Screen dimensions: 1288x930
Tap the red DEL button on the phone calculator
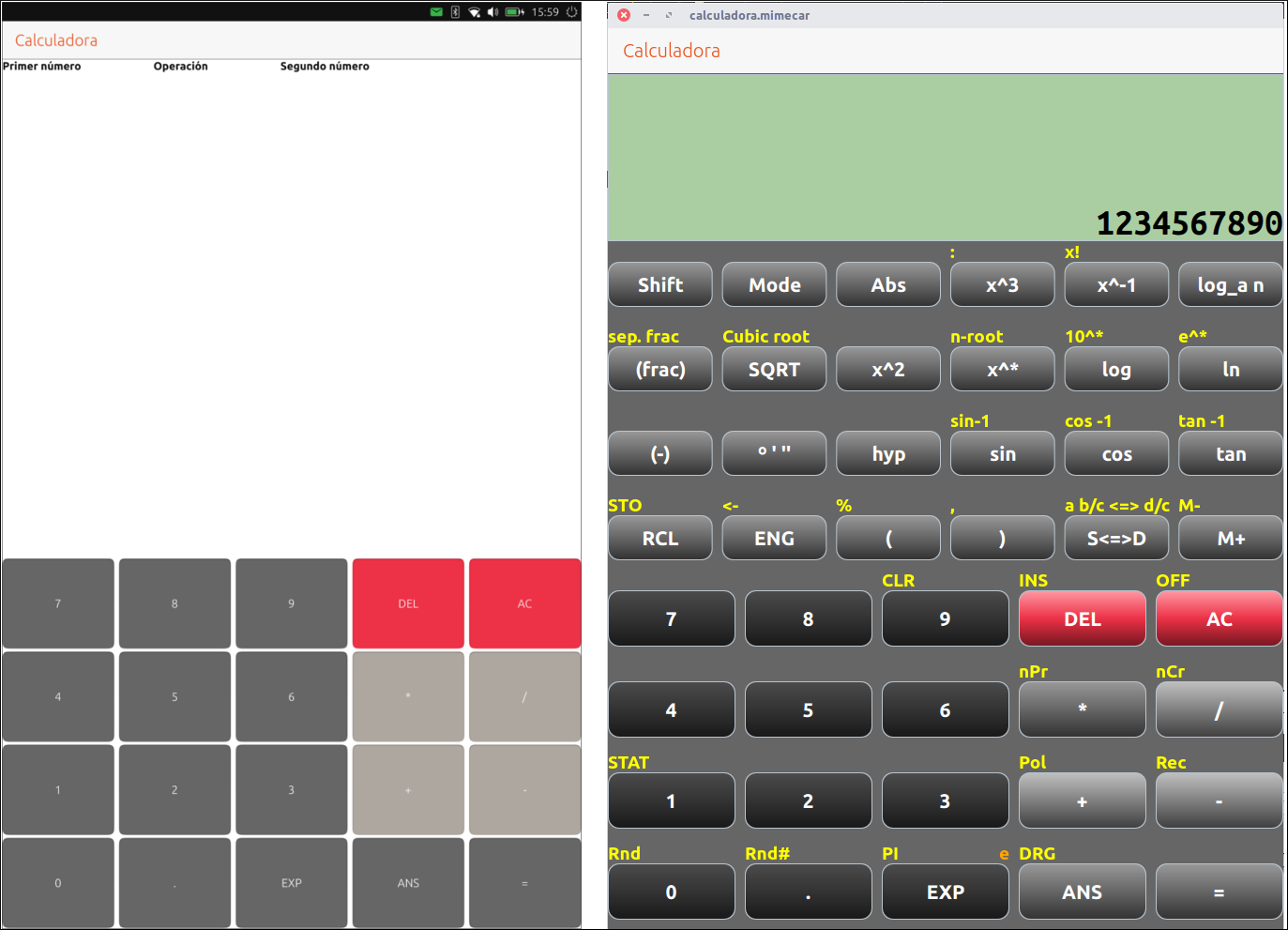tap(408, 603)
